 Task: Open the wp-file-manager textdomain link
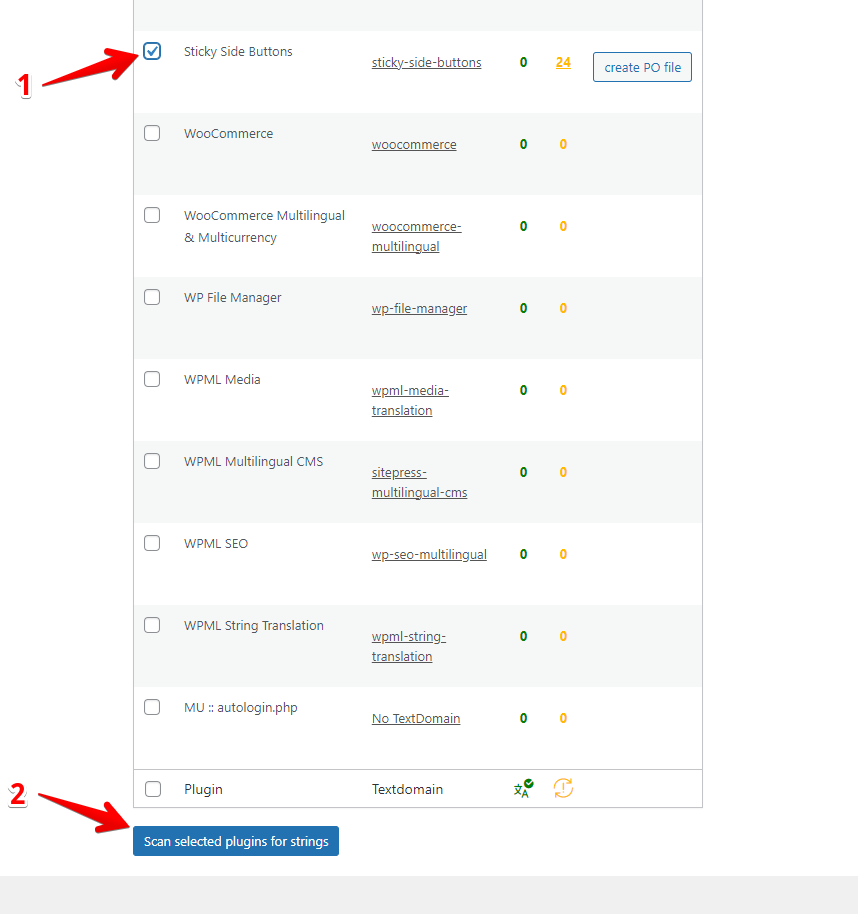(420, 308)
